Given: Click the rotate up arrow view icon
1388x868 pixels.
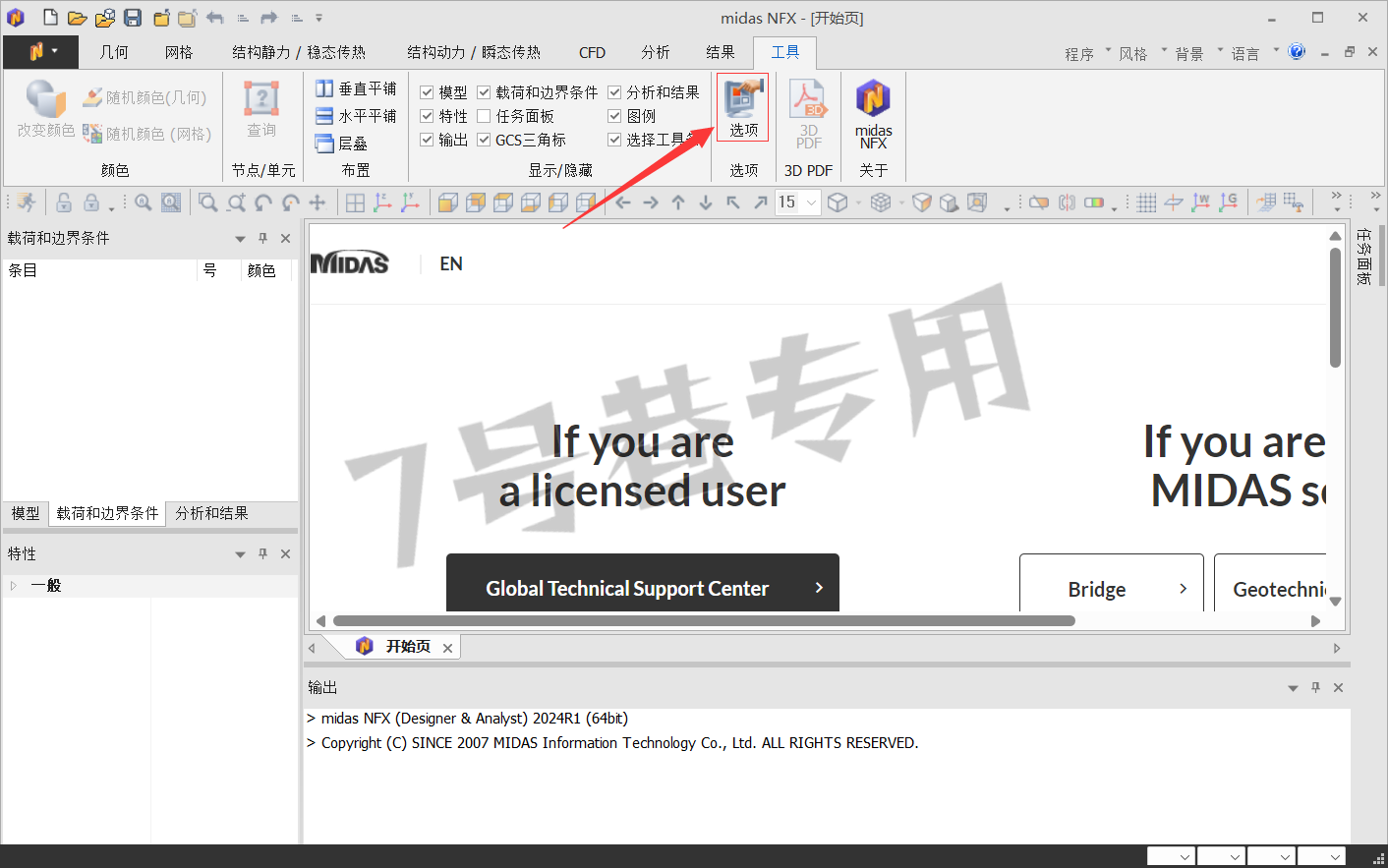Looking at the screenshot, I should pos(678,203).
